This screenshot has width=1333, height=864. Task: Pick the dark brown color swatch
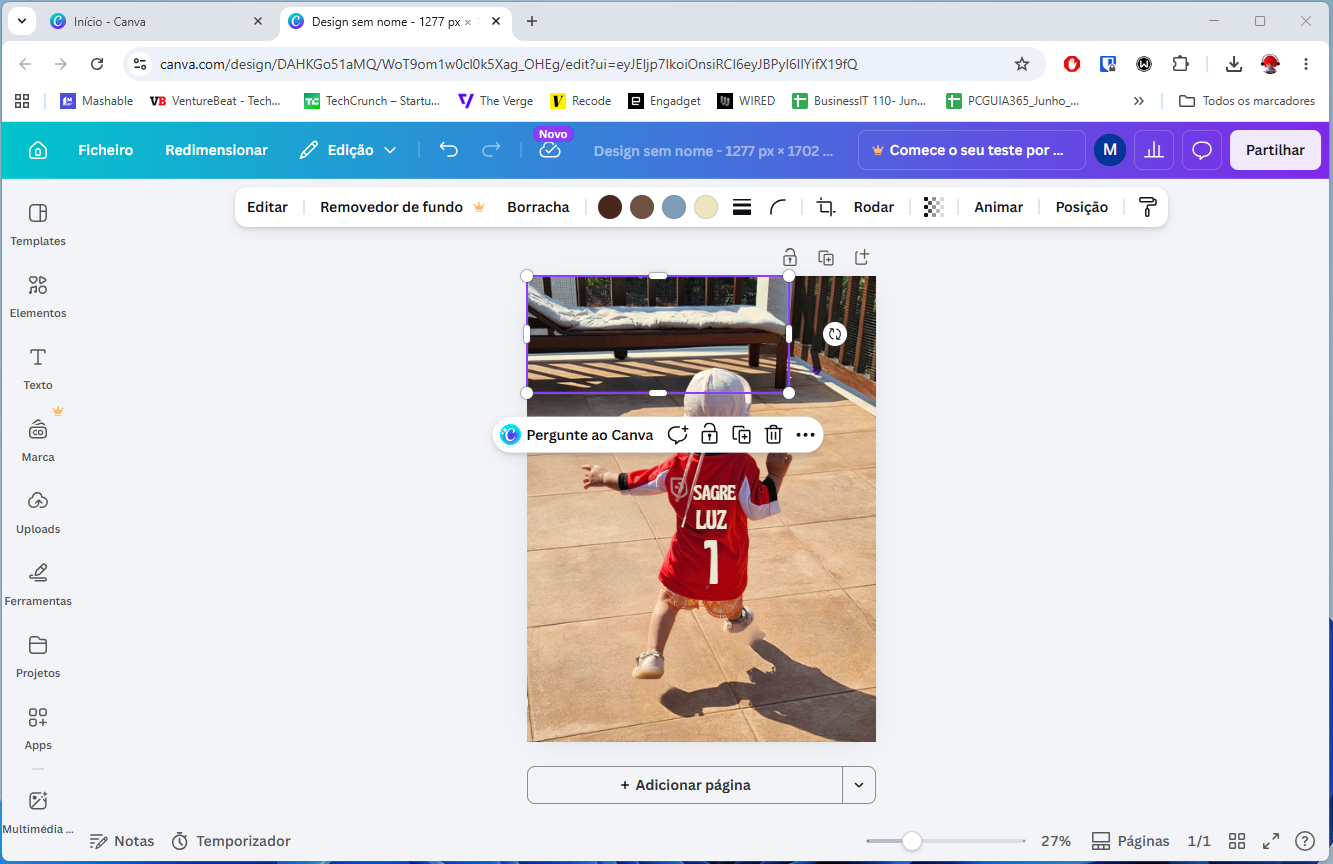pyautogui.click(x=610, y=207)
